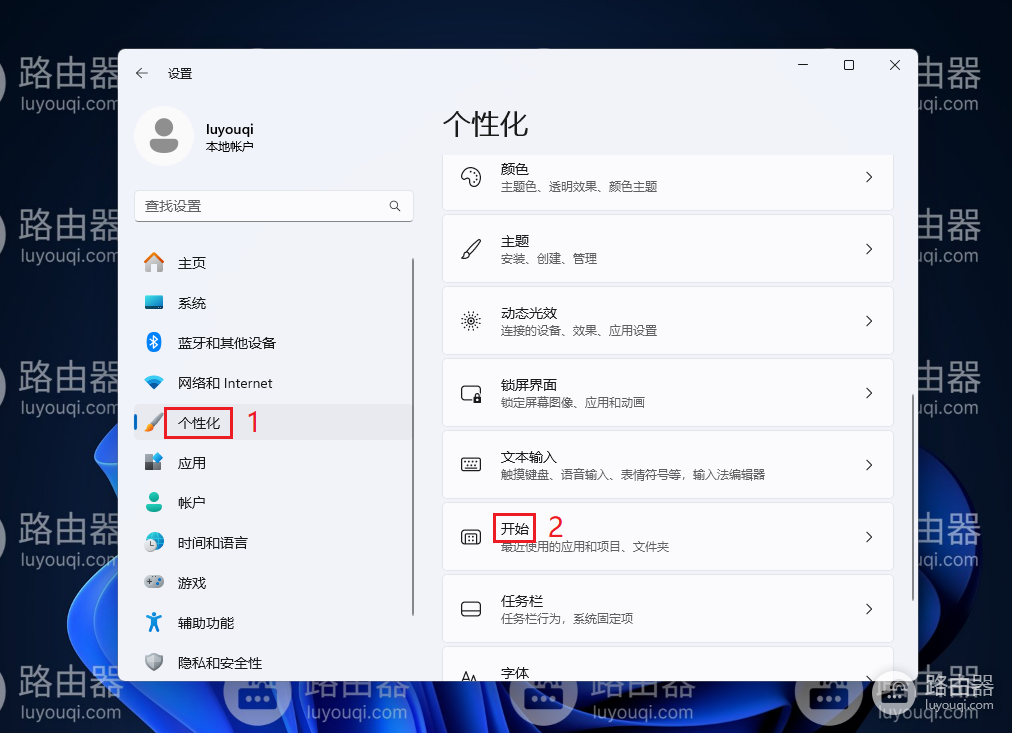The image size is (1012, 733).
Task: Open the 文本输入 settings page
Action: pyautogui.click(x=668, y=465)
